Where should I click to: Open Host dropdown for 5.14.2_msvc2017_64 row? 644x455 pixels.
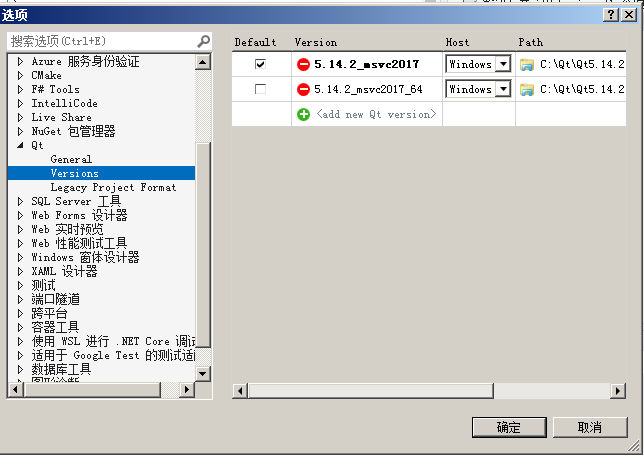(x=503, y=89)
